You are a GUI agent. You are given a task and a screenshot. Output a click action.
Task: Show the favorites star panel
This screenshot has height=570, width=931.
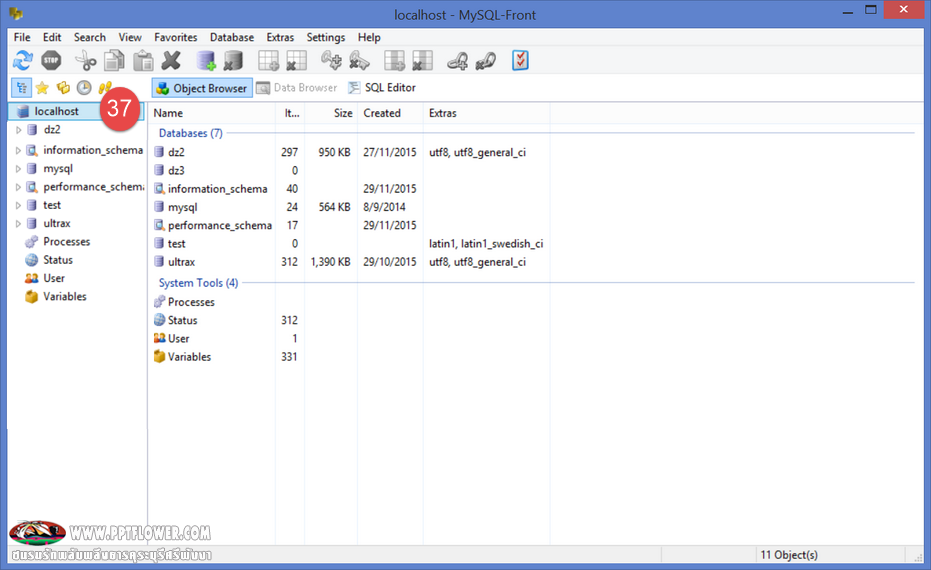coord(42,88)
